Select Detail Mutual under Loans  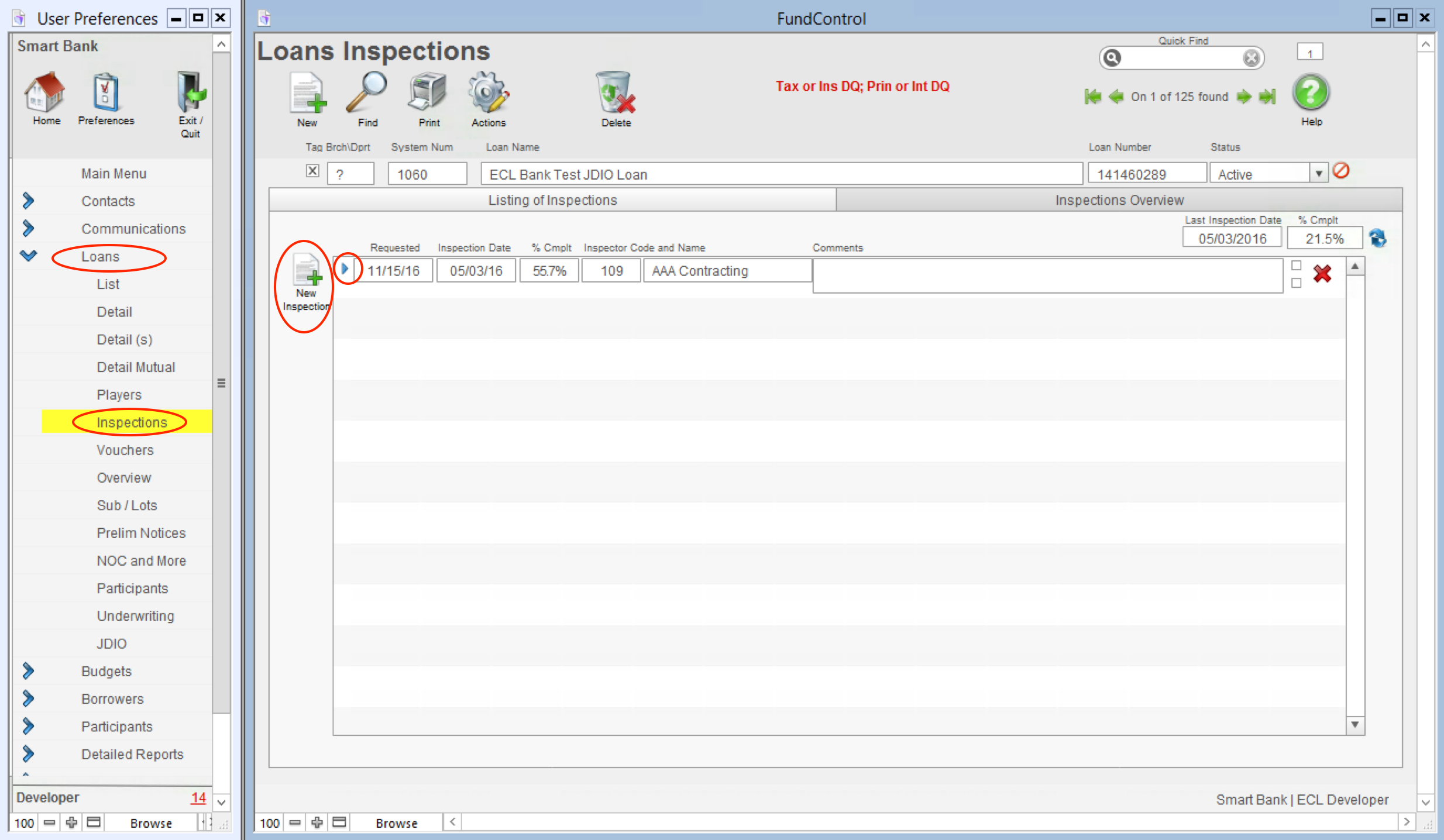136,367
